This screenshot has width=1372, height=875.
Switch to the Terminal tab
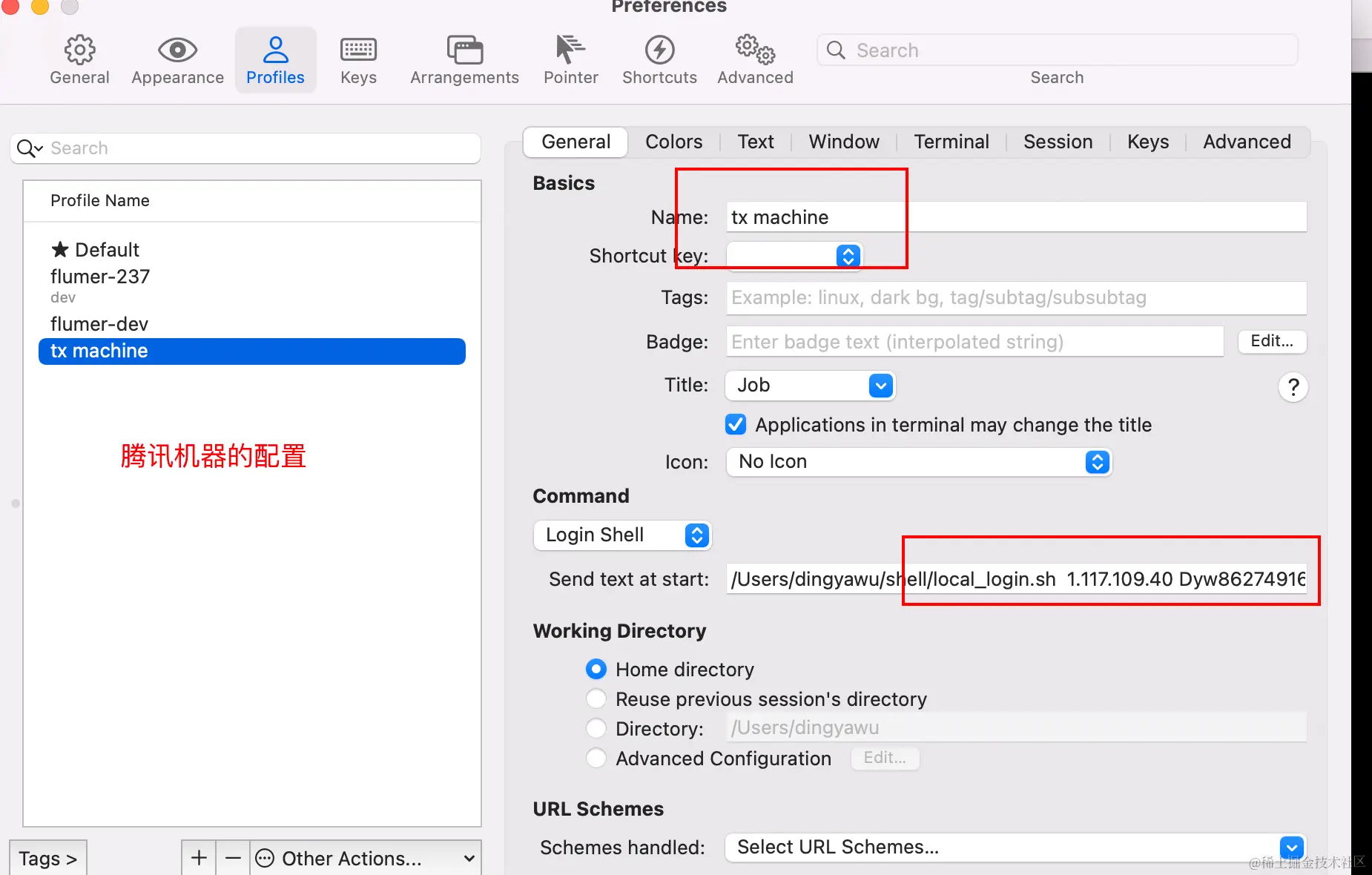[x=952, y=142]
